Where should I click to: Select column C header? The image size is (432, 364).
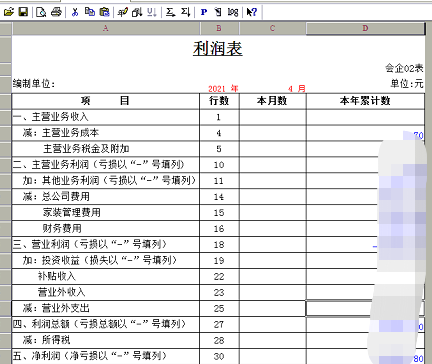(272, 28)
